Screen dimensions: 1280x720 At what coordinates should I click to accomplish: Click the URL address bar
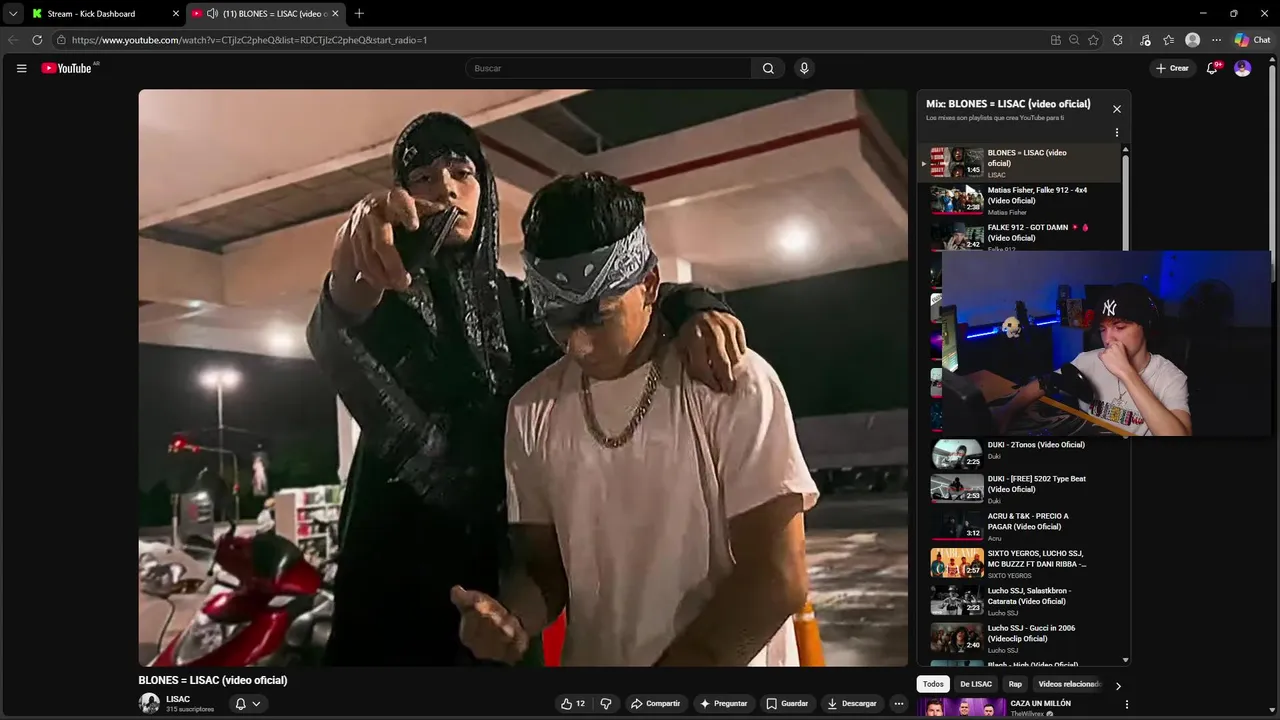click(550, 40)
